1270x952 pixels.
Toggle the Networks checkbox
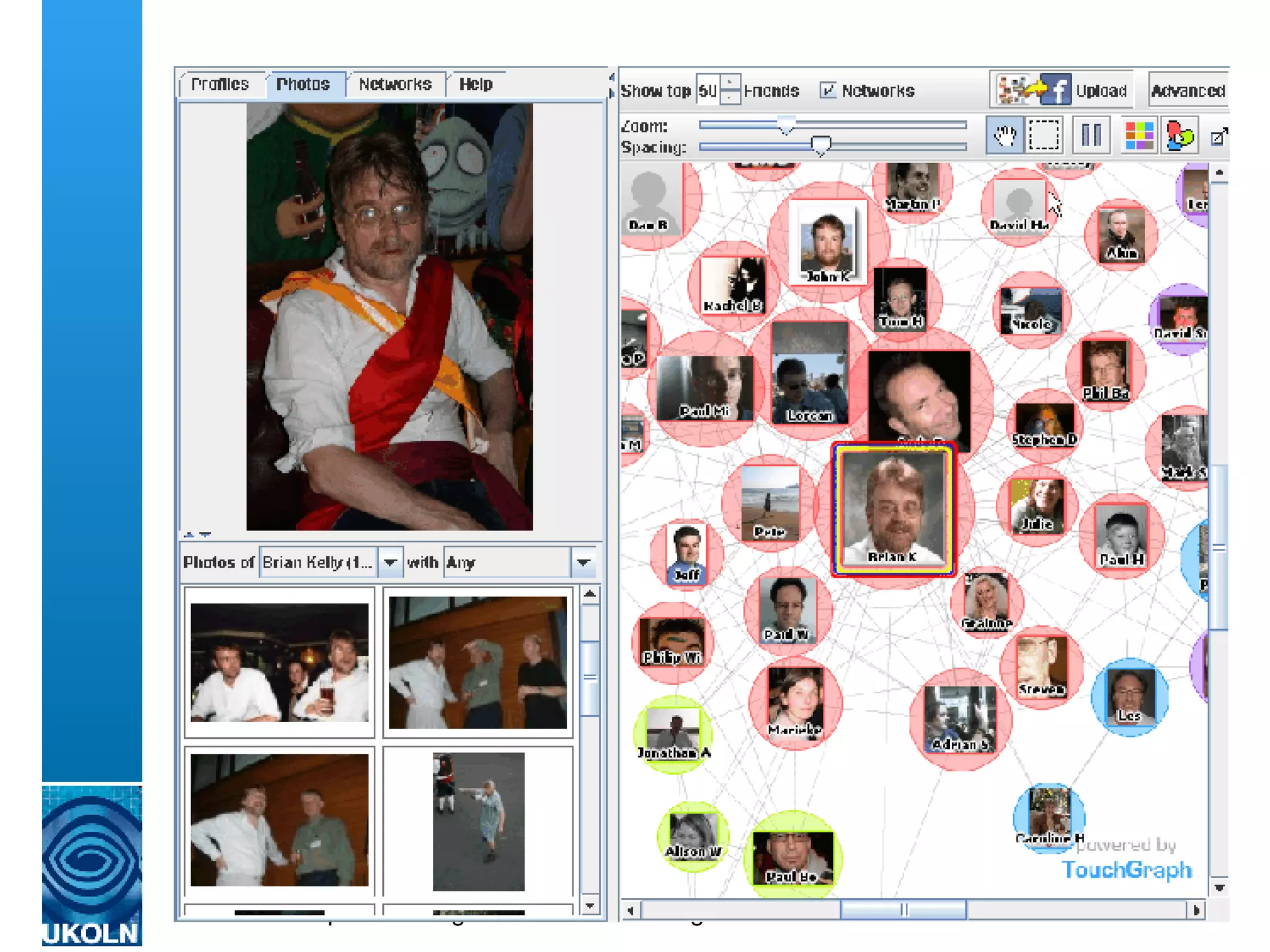pyautogui.click(x=827, y=90)
